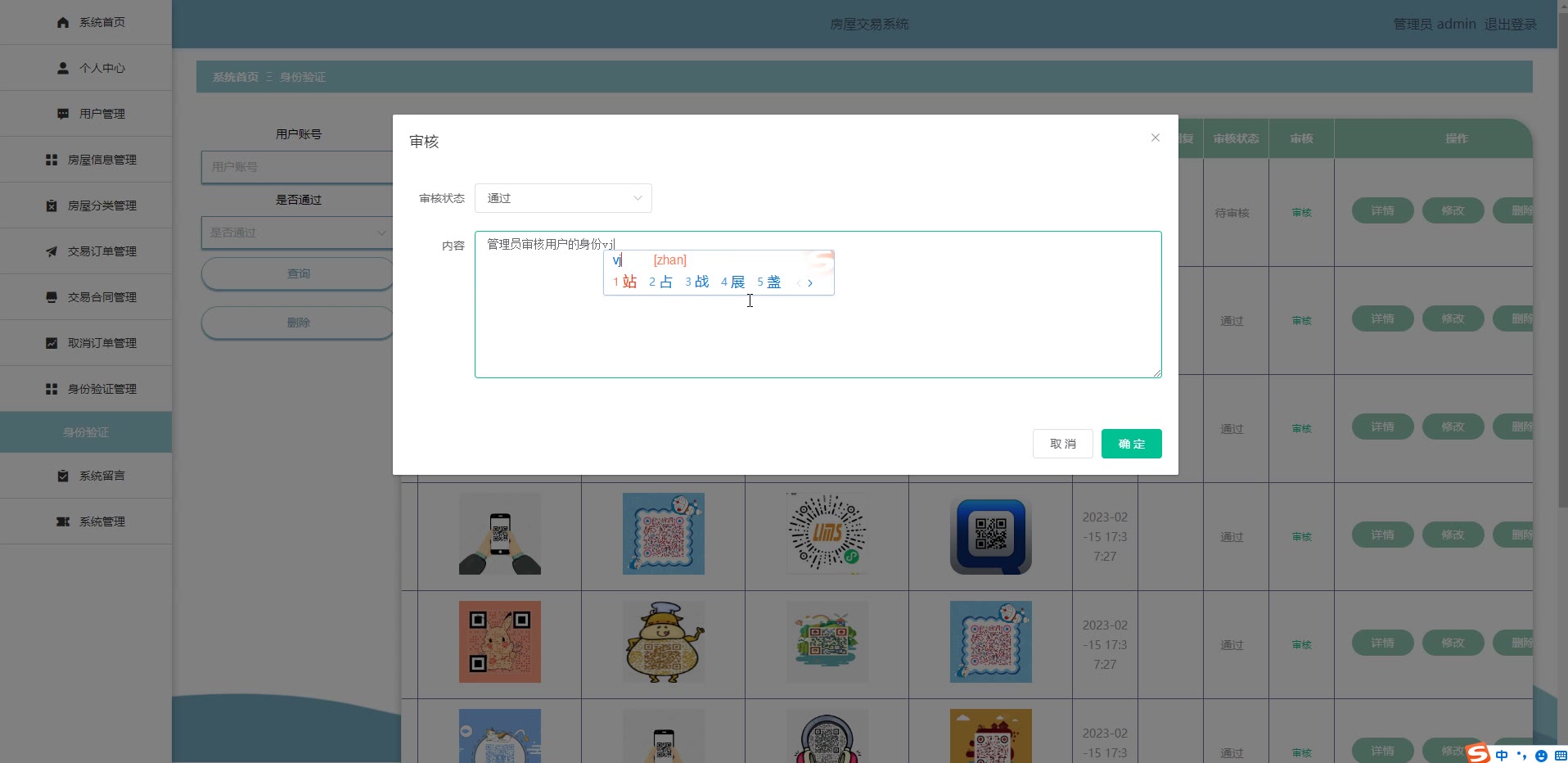1568x763 pixels.
Task: Click the 用户账号 search input field
Action: [x=297, y=167]
